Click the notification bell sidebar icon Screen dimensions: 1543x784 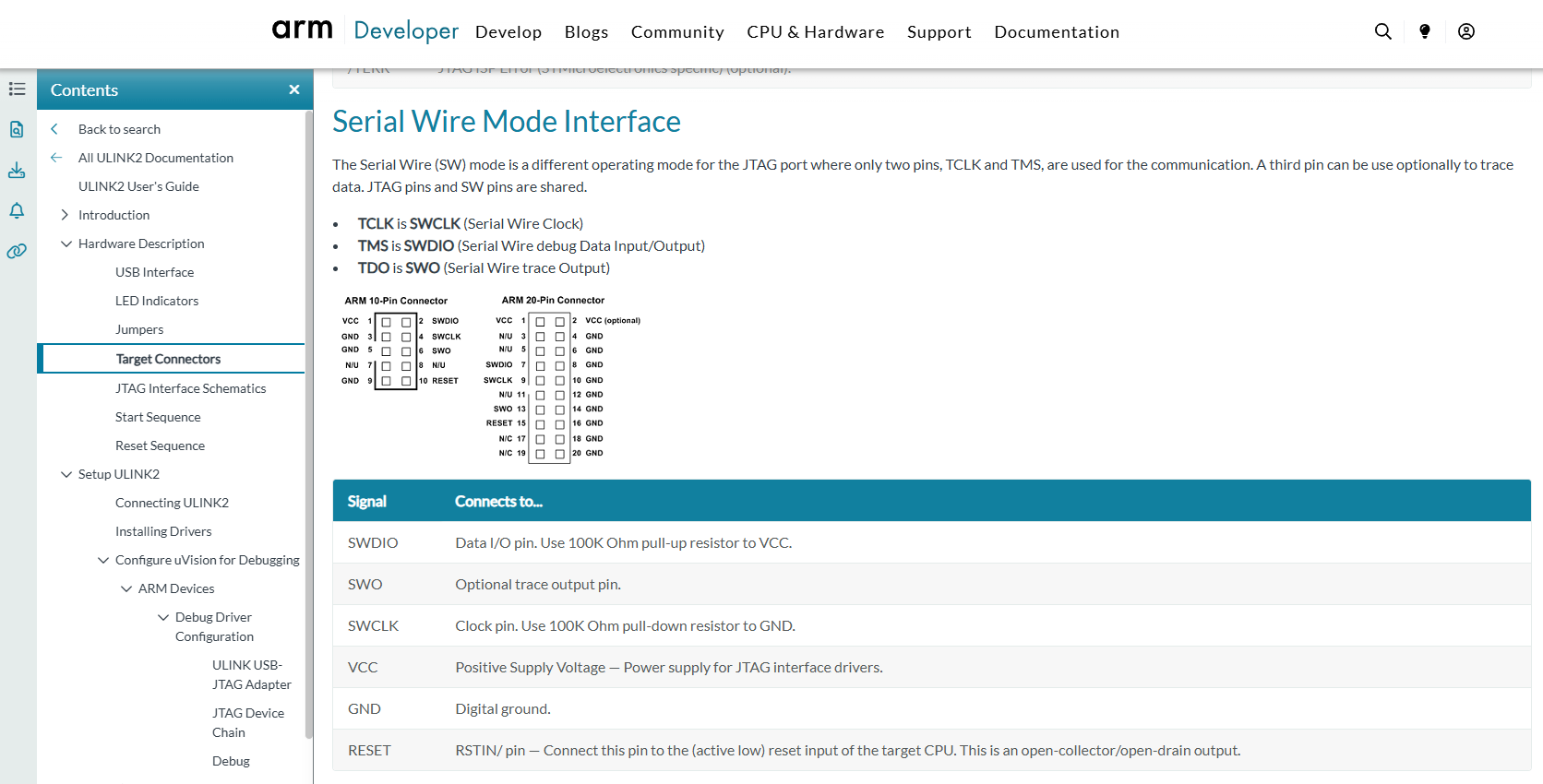coord(17,211)
